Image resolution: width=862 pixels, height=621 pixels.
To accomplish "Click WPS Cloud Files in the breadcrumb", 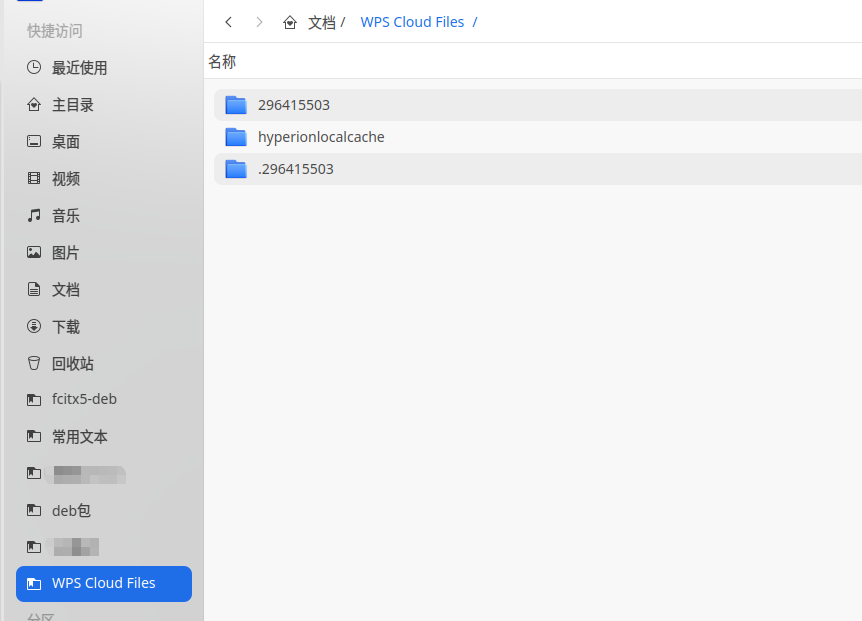I will pos(412,22).
